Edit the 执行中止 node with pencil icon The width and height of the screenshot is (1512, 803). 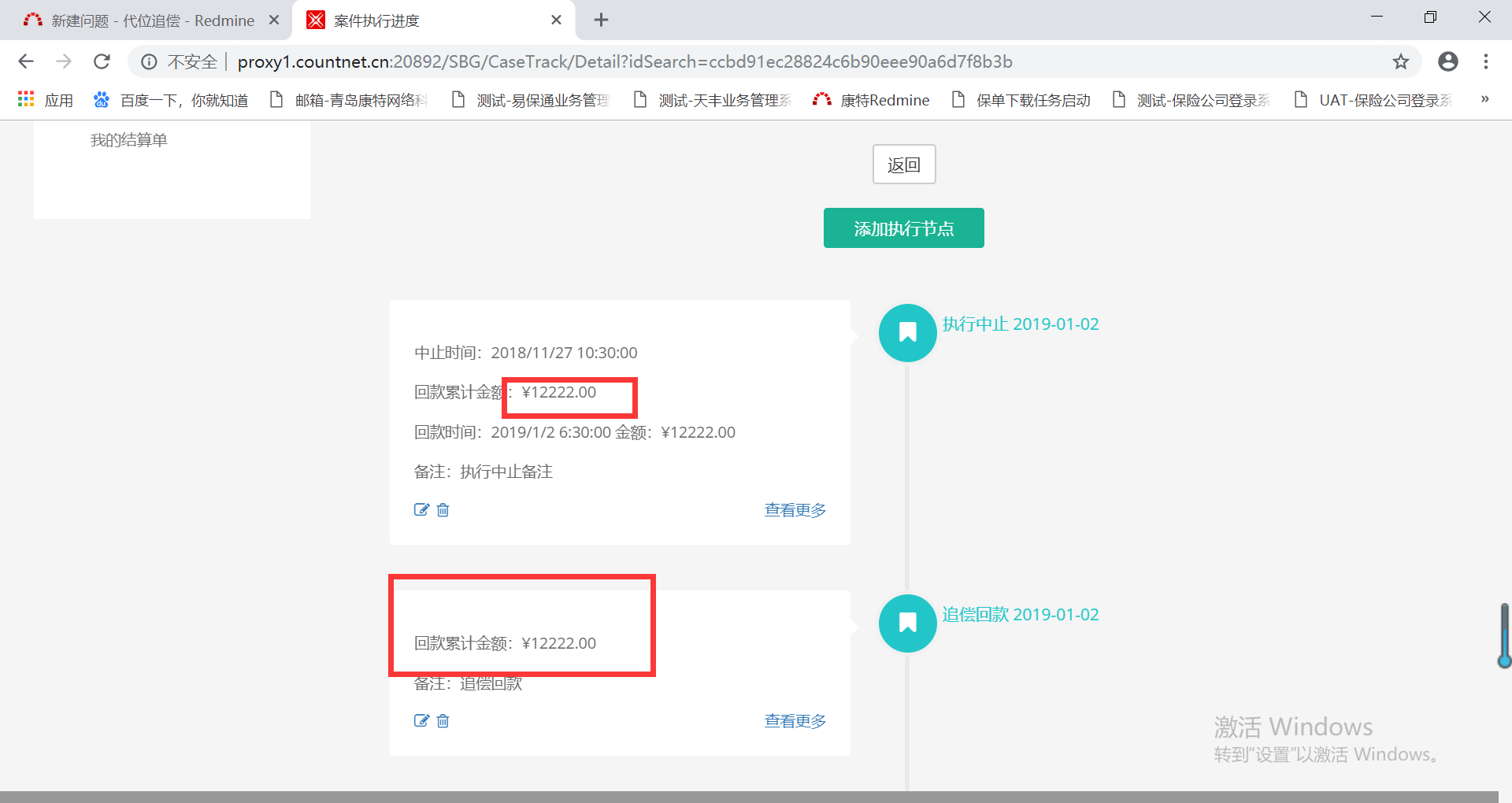[421, 509]
